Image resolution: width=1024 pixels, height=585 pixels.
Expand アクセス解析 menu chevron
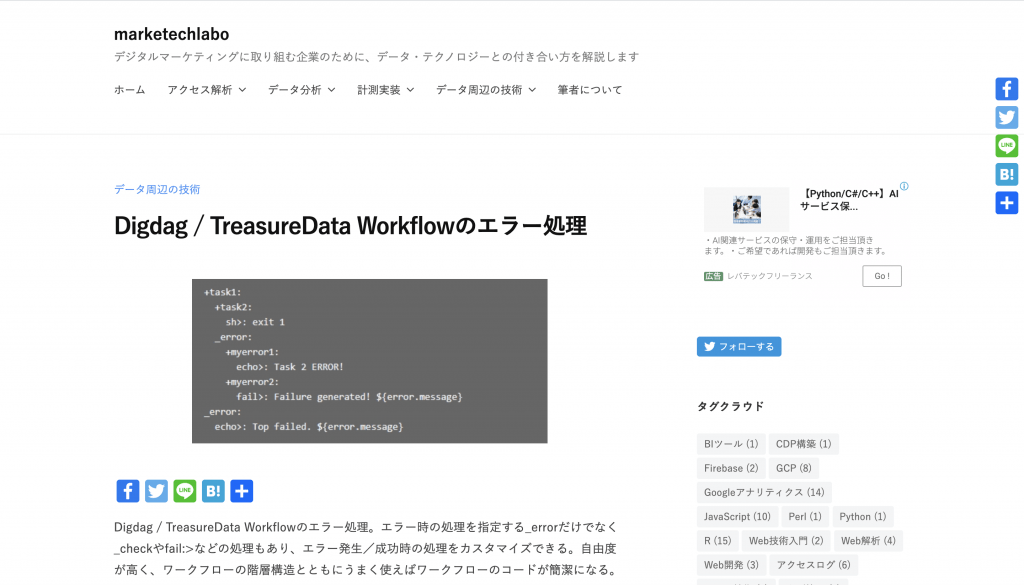[x=242, y=90]
